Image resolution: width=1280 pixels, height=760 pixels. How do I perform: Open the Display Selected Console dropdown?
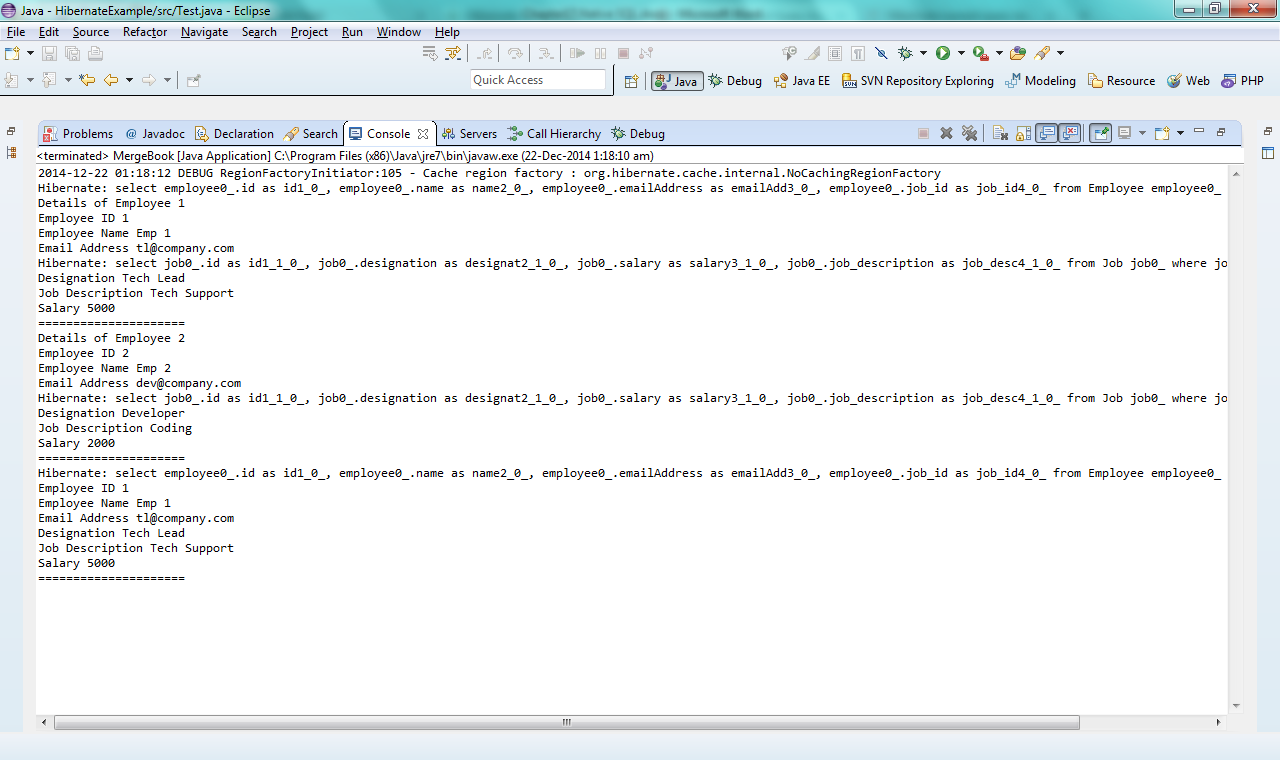1142,133
